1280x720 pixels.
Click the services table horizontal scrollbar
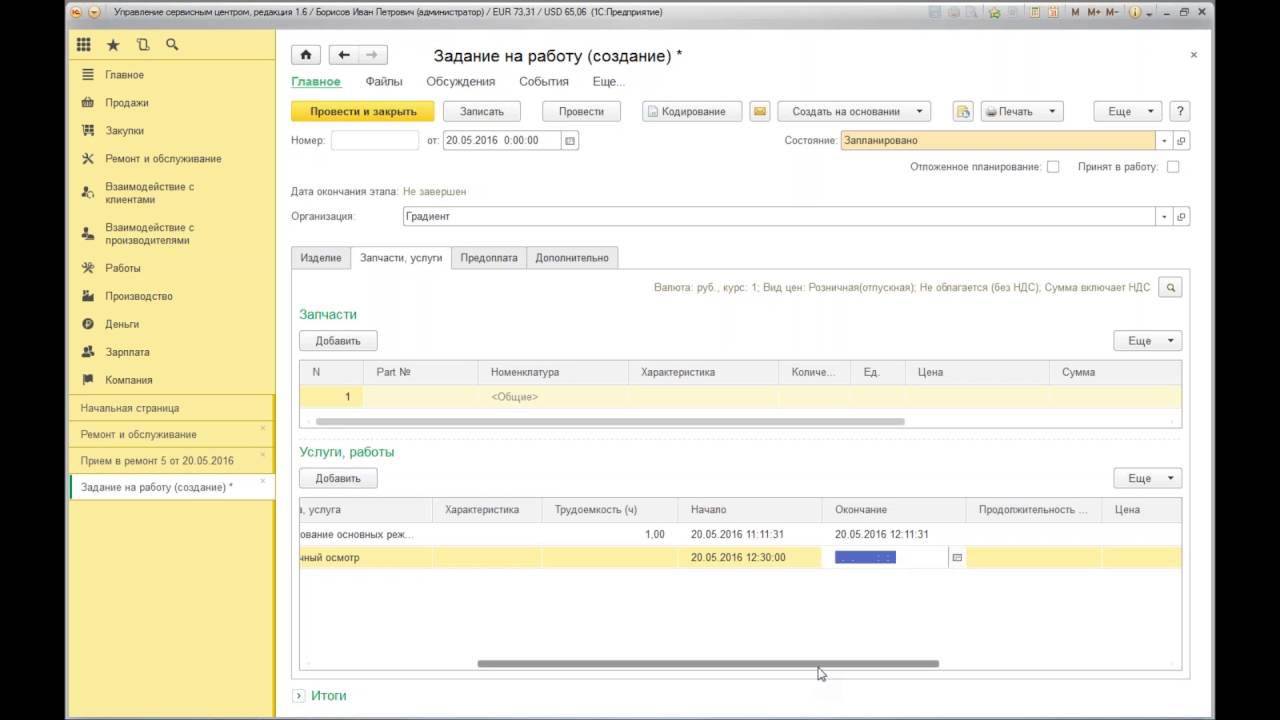(x=708, y=663)
